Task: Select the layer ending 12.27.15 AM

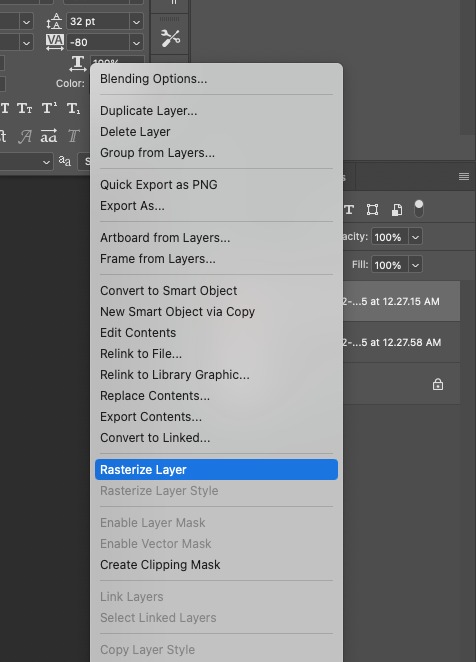Action: click(x=401, y=301)
